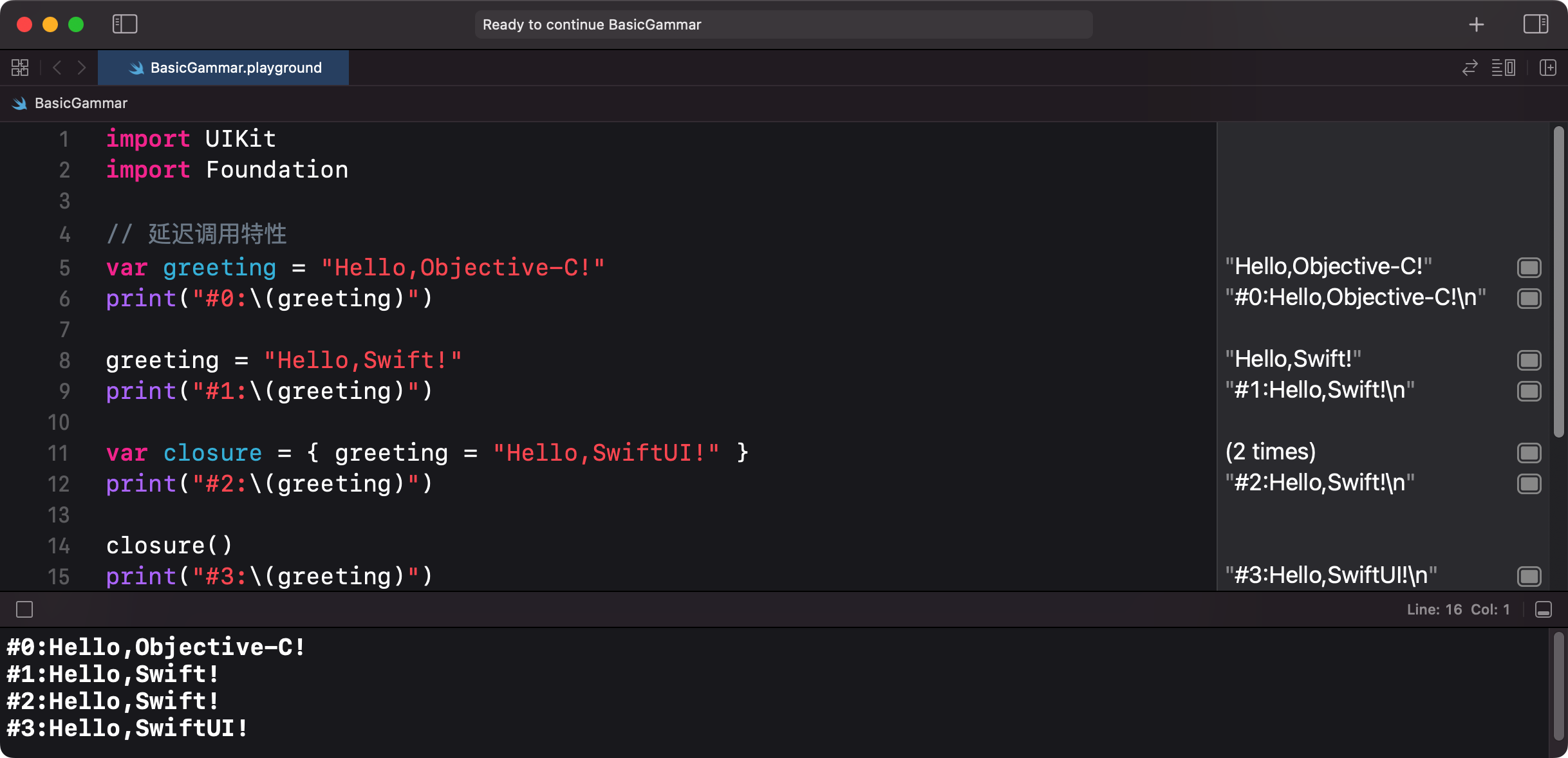The image size is (1568, 758).
Task: Select the BasicGammar.playground tab
Action: [223, 68]
